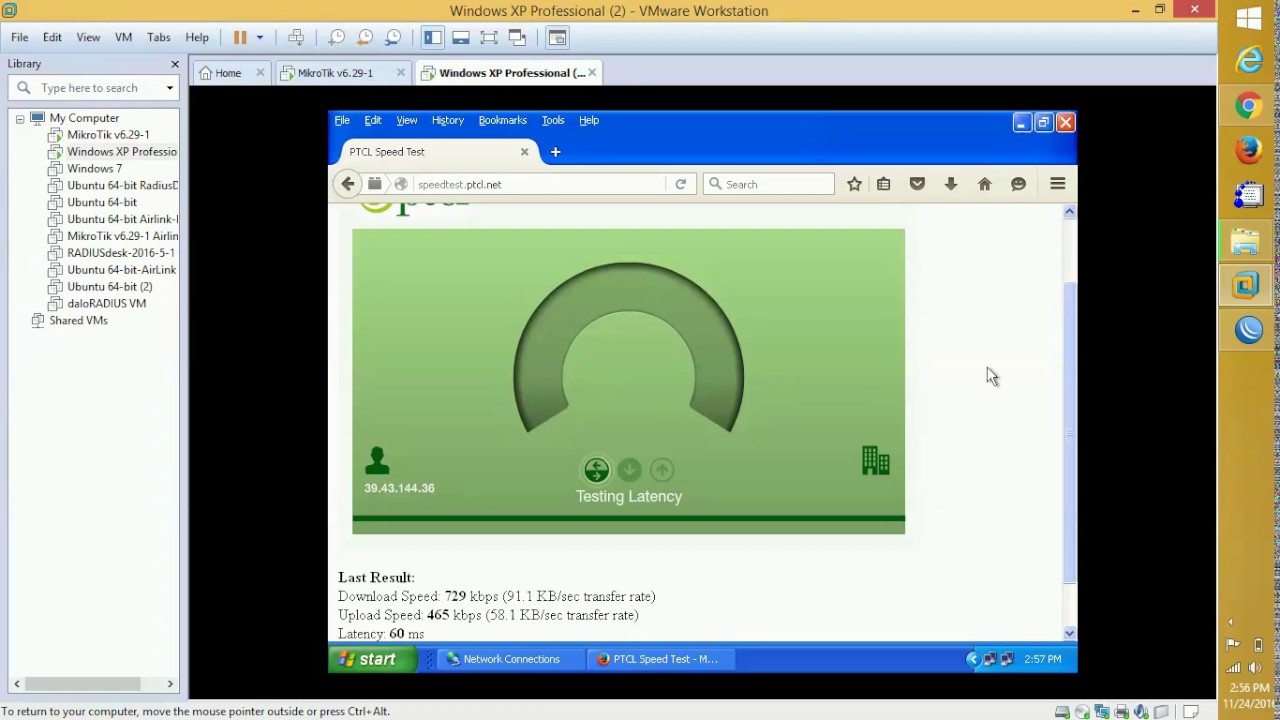This screenshot has height=720, width=1280.
Task: Click VMware sound card status icon
Action: pyautogui.click(x=1141, y=712)
